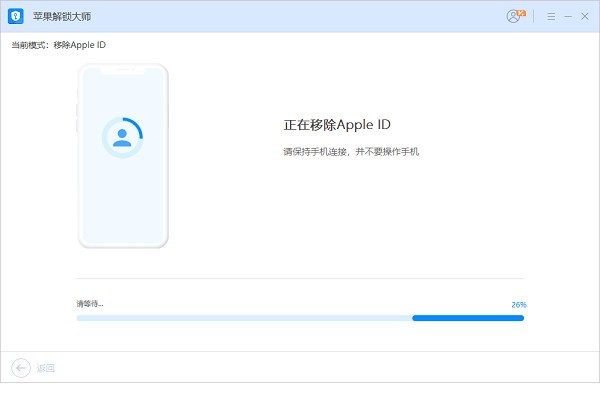Click the 苹果解锁大师 title text
The image size is (600, 400).
(62, 16)
